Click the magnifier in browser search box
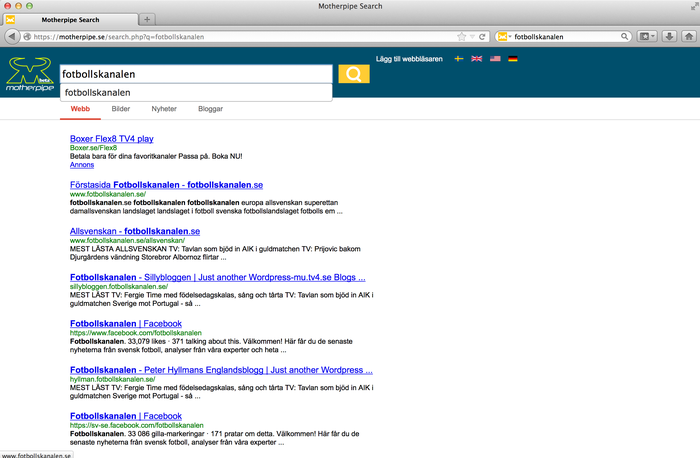 (x=624, y=37)
